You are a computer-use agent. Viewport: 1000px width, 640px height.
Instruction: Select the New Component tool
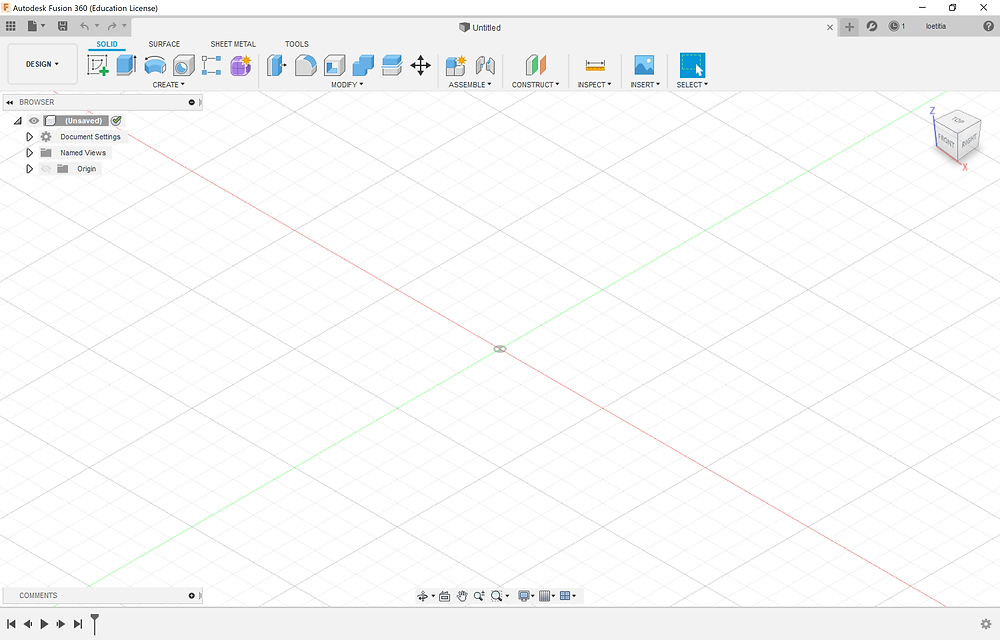456,65
